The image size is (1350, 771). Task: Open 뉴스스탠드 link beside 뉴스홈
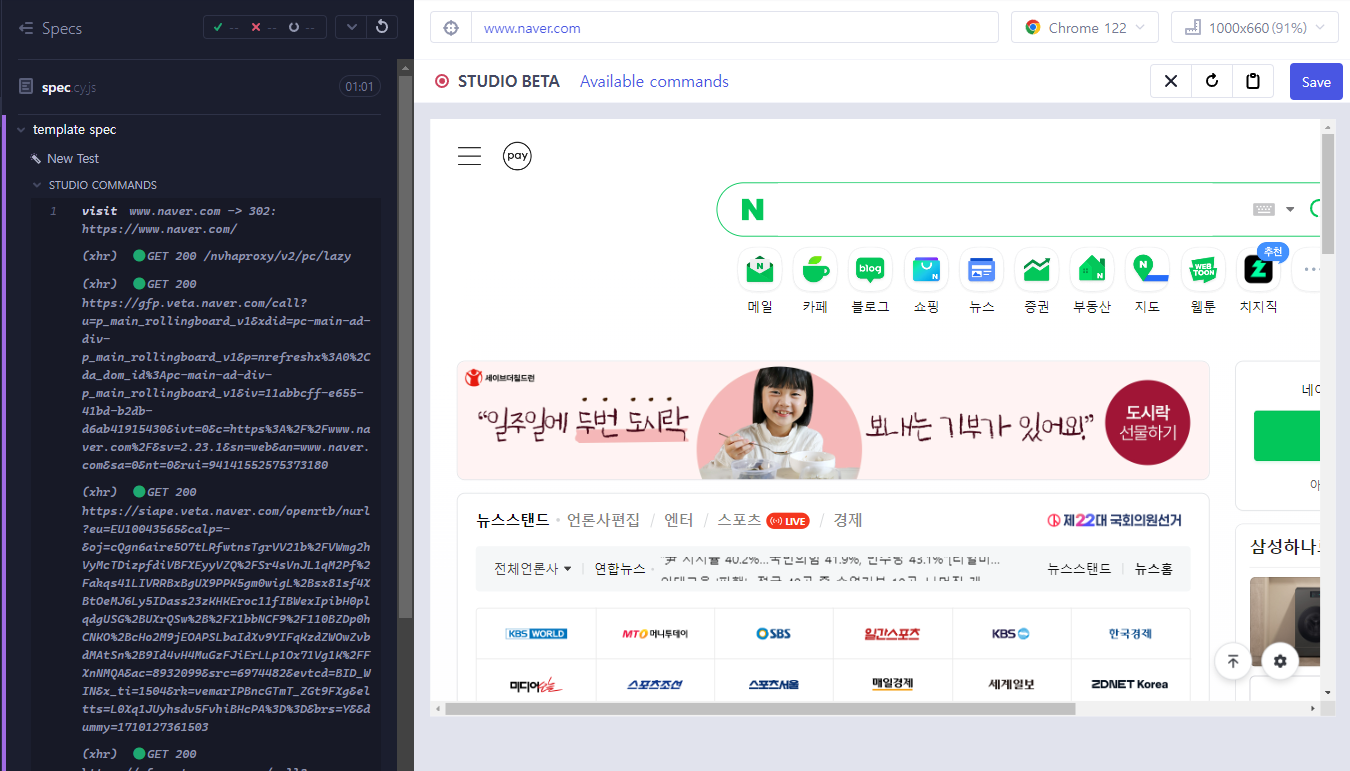(x=1079, y=569)
